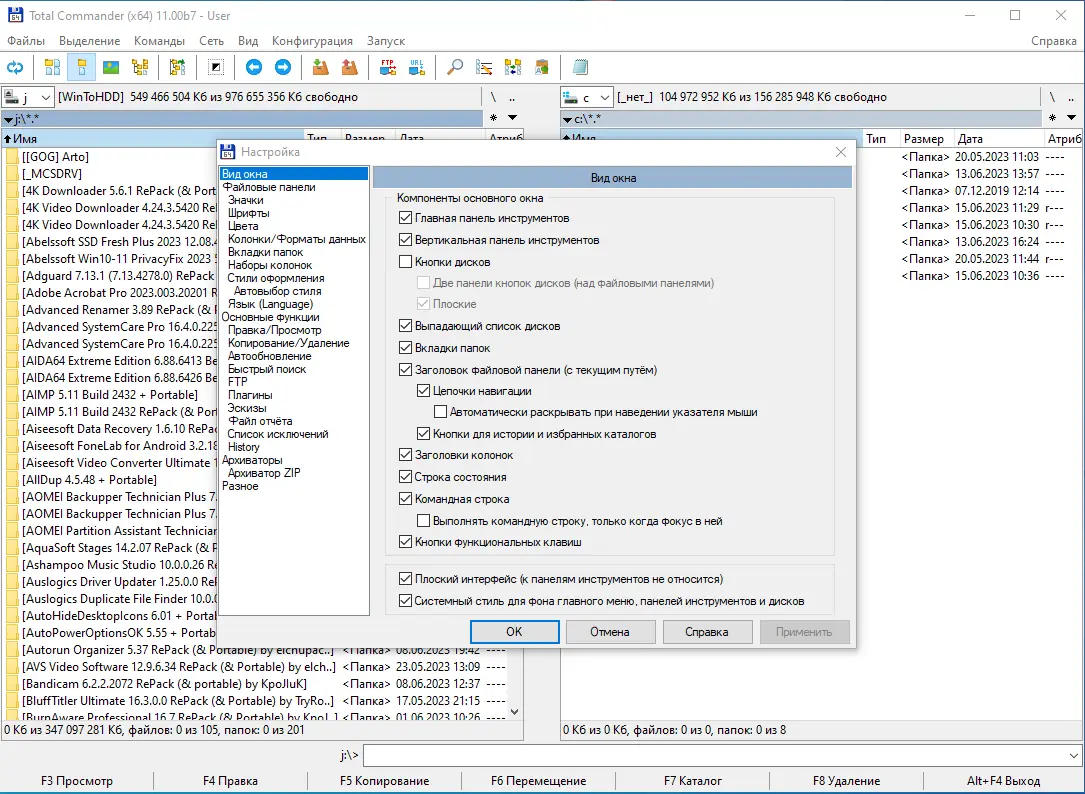This screenshot has width=1085, height=794.
Task: Confirm settings with the OK button
Action: pos(514,631)
